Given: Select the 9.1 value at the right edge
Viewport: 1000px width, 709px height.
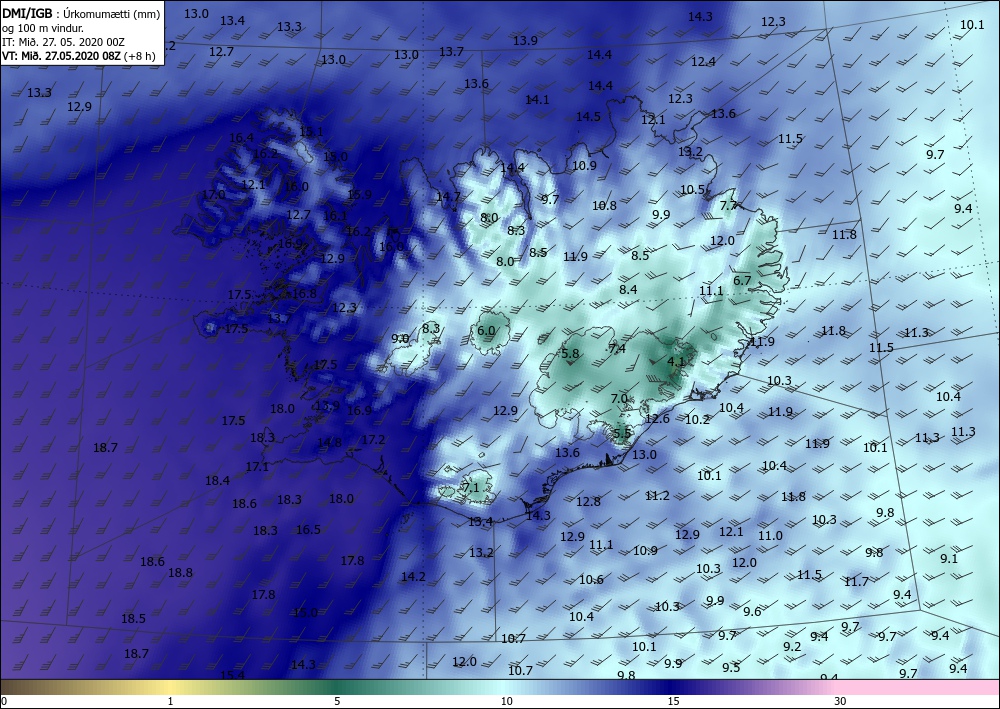Looking at the screenshot, I should [x=949, y=559].
